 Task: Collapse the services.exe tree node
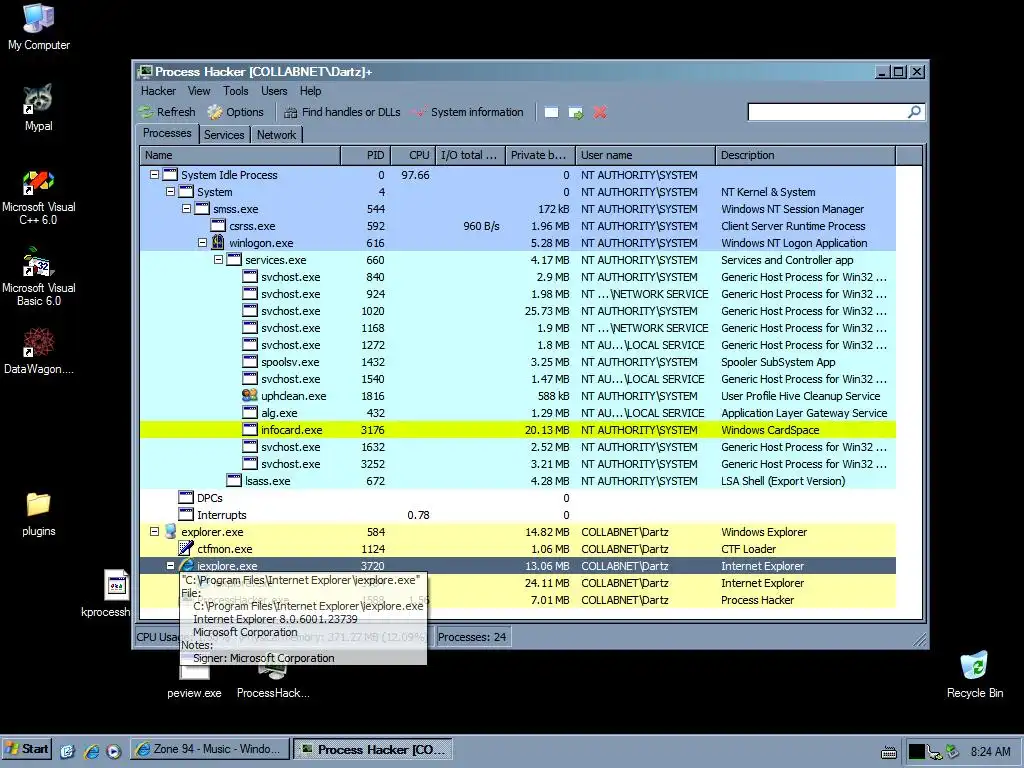coord(218,259)
